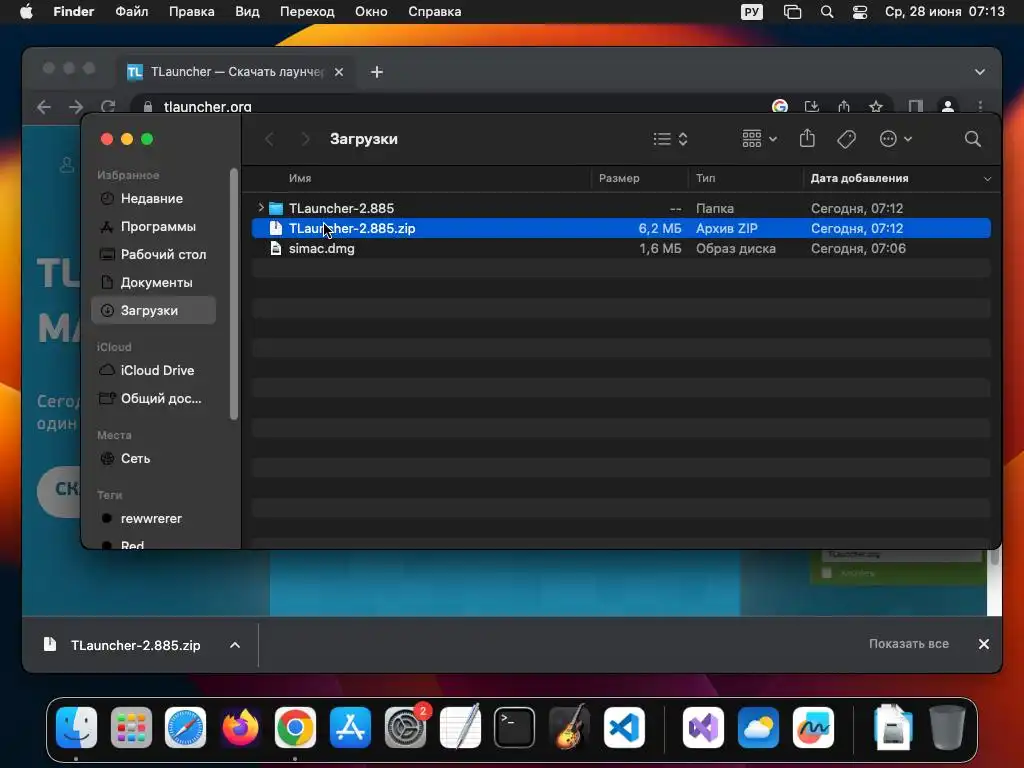Image resolution: width=1024 pixels, height=768 pixels.
Task: Select Документы in Finder sidebar
Action: point(153,282)
